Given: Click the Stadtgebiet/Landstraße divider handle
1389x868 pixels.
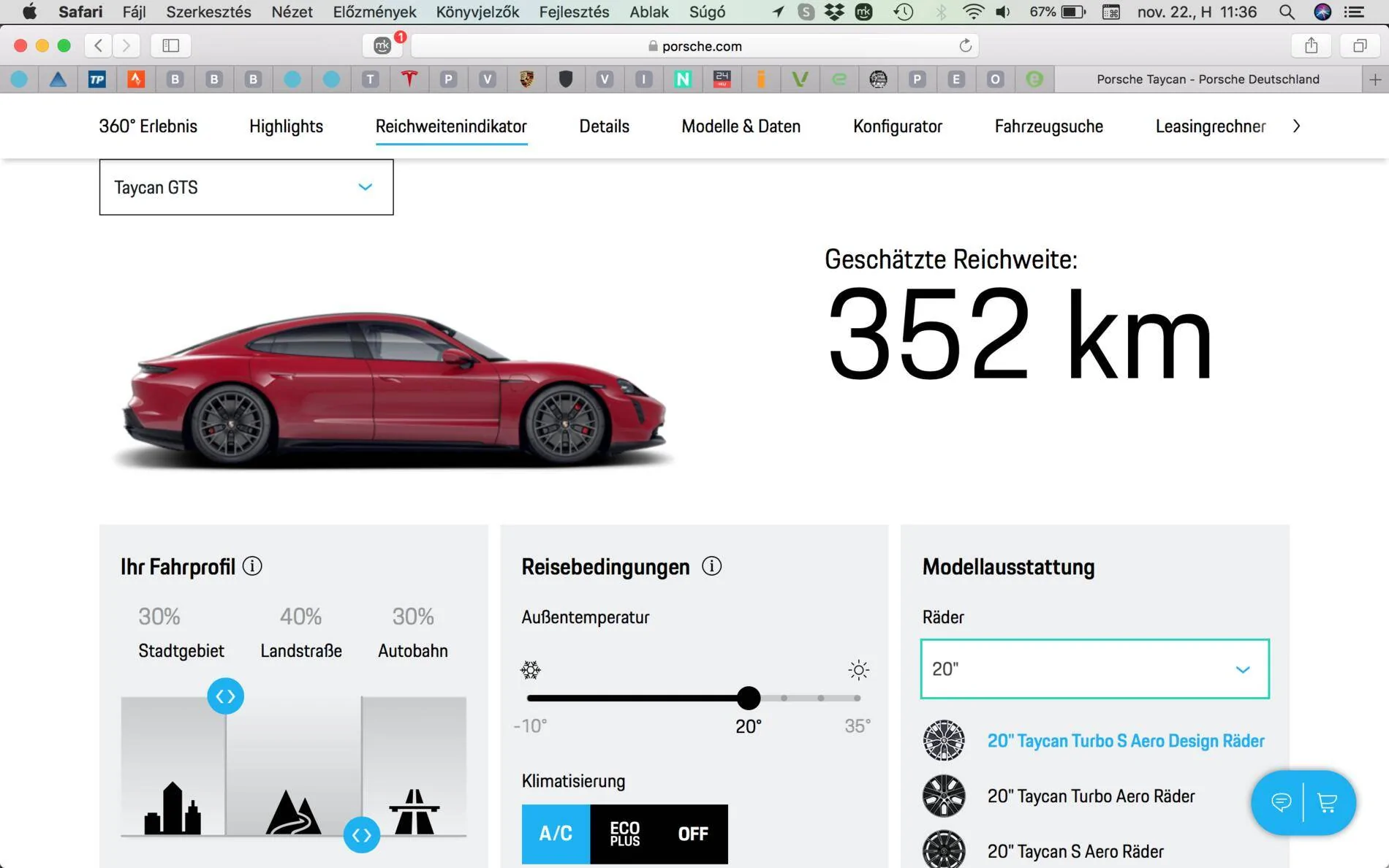Looking at the screenshot, I should 225,696.
